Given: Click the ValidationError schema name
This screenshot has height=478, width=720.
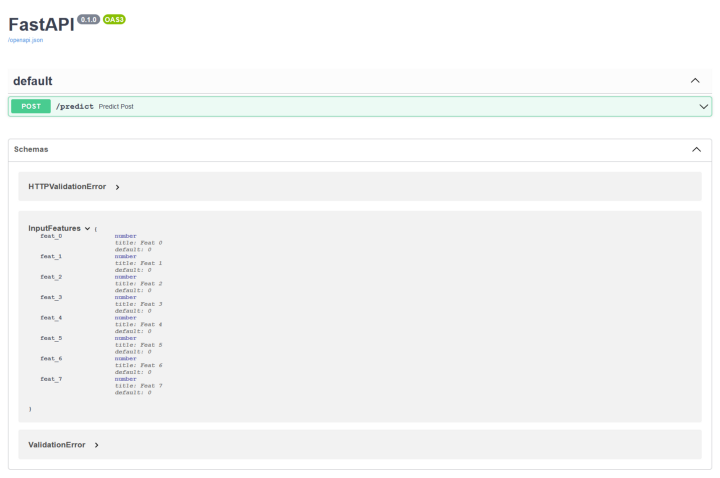Looking at the screenshot, I should point(56,445).
